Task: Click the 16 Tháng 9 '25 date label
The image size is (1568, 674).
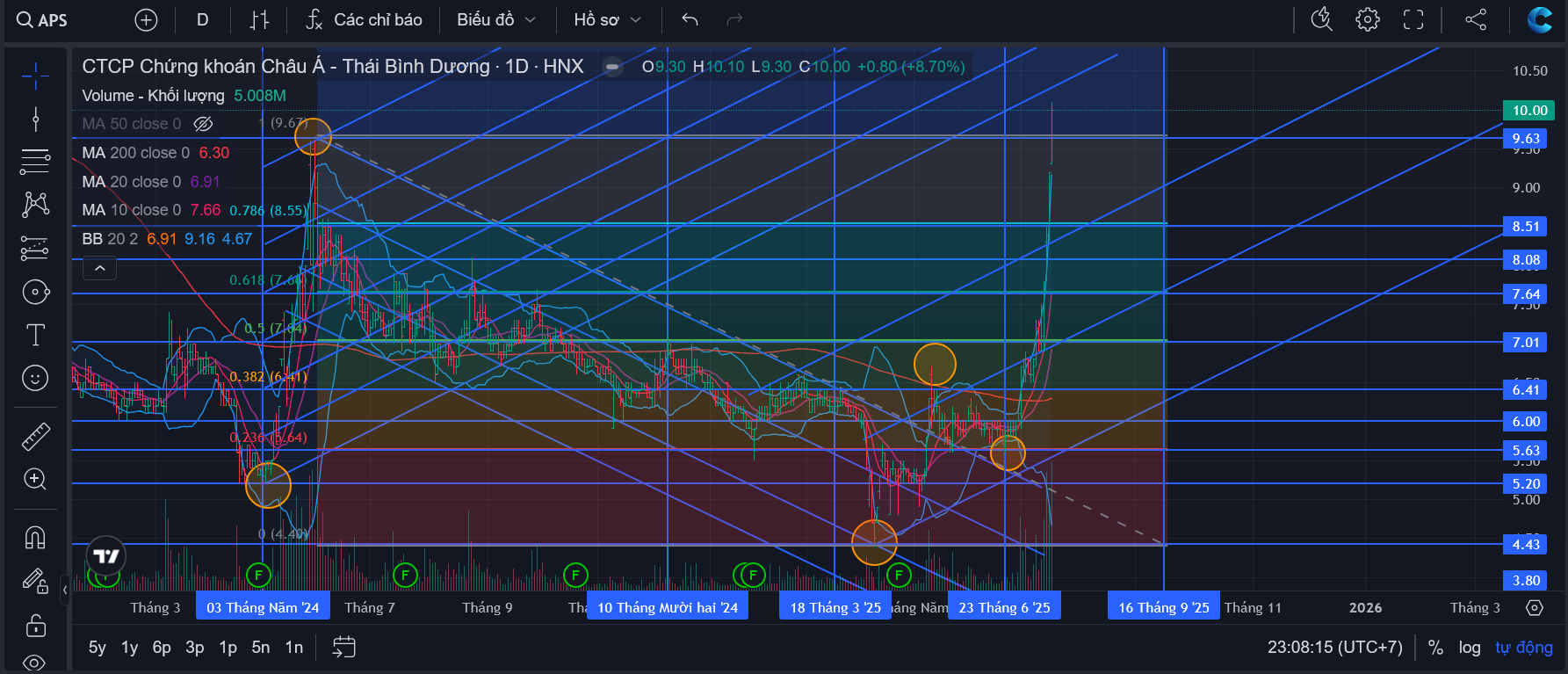Action: [1163, 607]
